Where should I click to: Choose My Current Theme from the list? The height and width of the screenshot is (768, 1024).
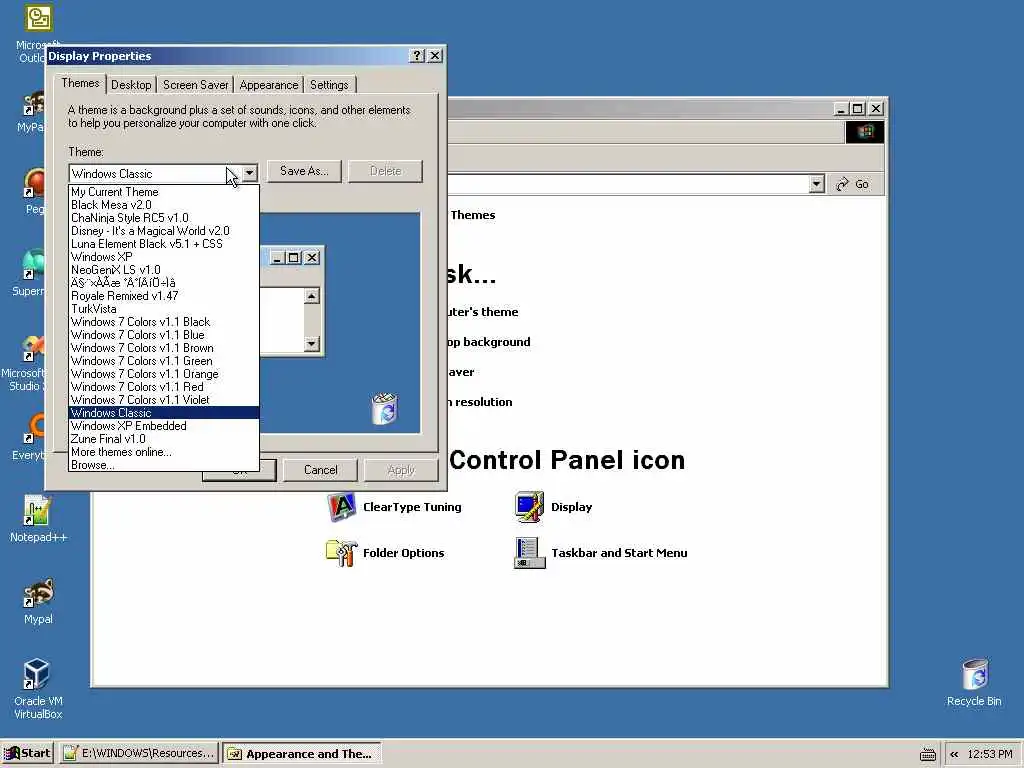164,192
